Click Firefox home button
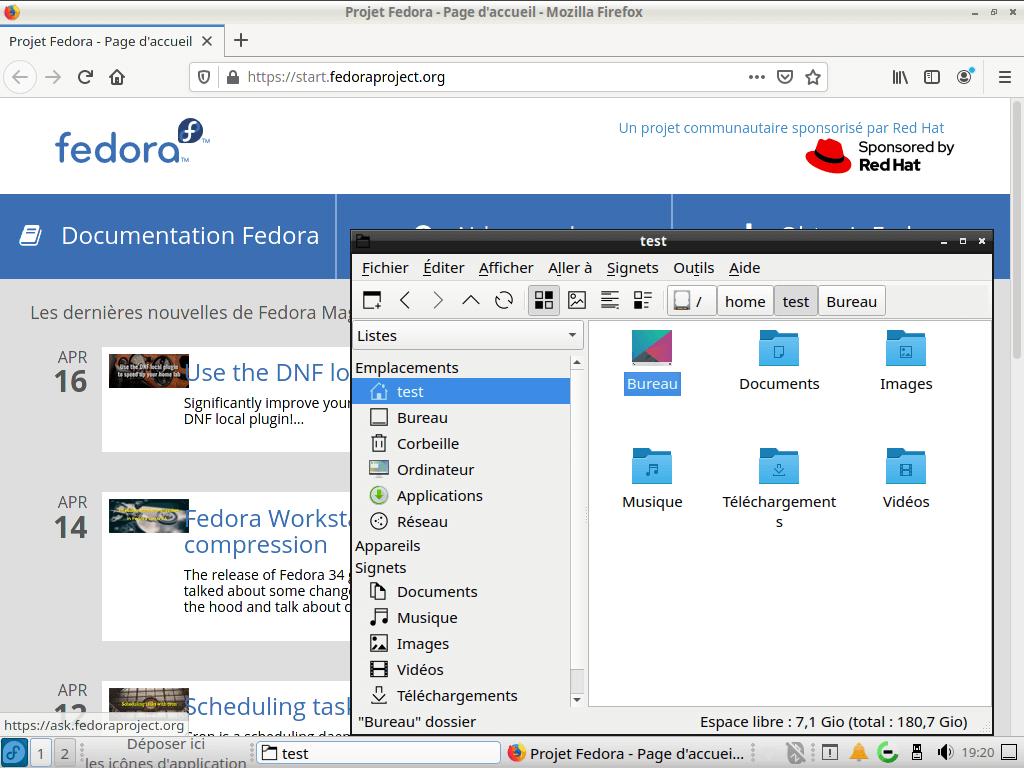Viewport: 1024px width, 768px height. tap(117, 77)
